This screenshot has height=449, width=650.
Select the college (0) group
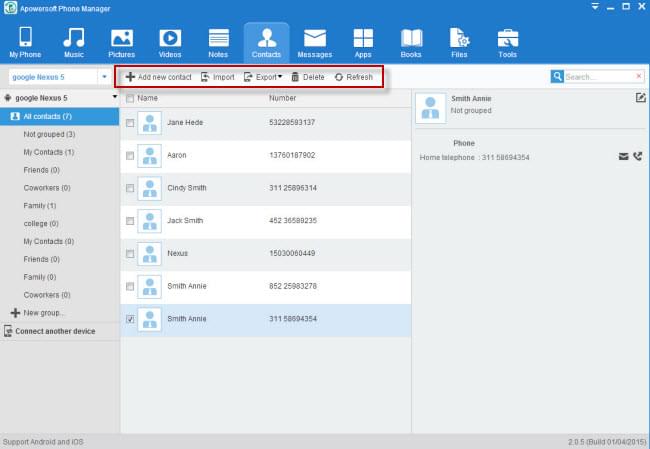pos(41,223)
